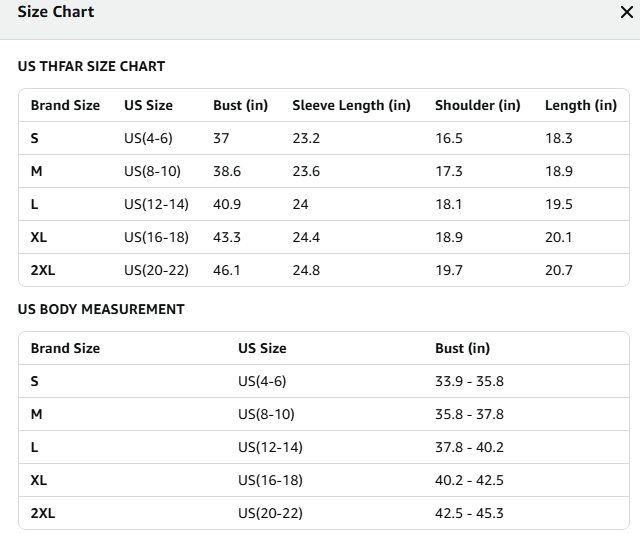Image resolution: width=640 pixels, height=547 pixels.
Task: Click body bust range 33.9 - 35.8
Action: (469, 382)
